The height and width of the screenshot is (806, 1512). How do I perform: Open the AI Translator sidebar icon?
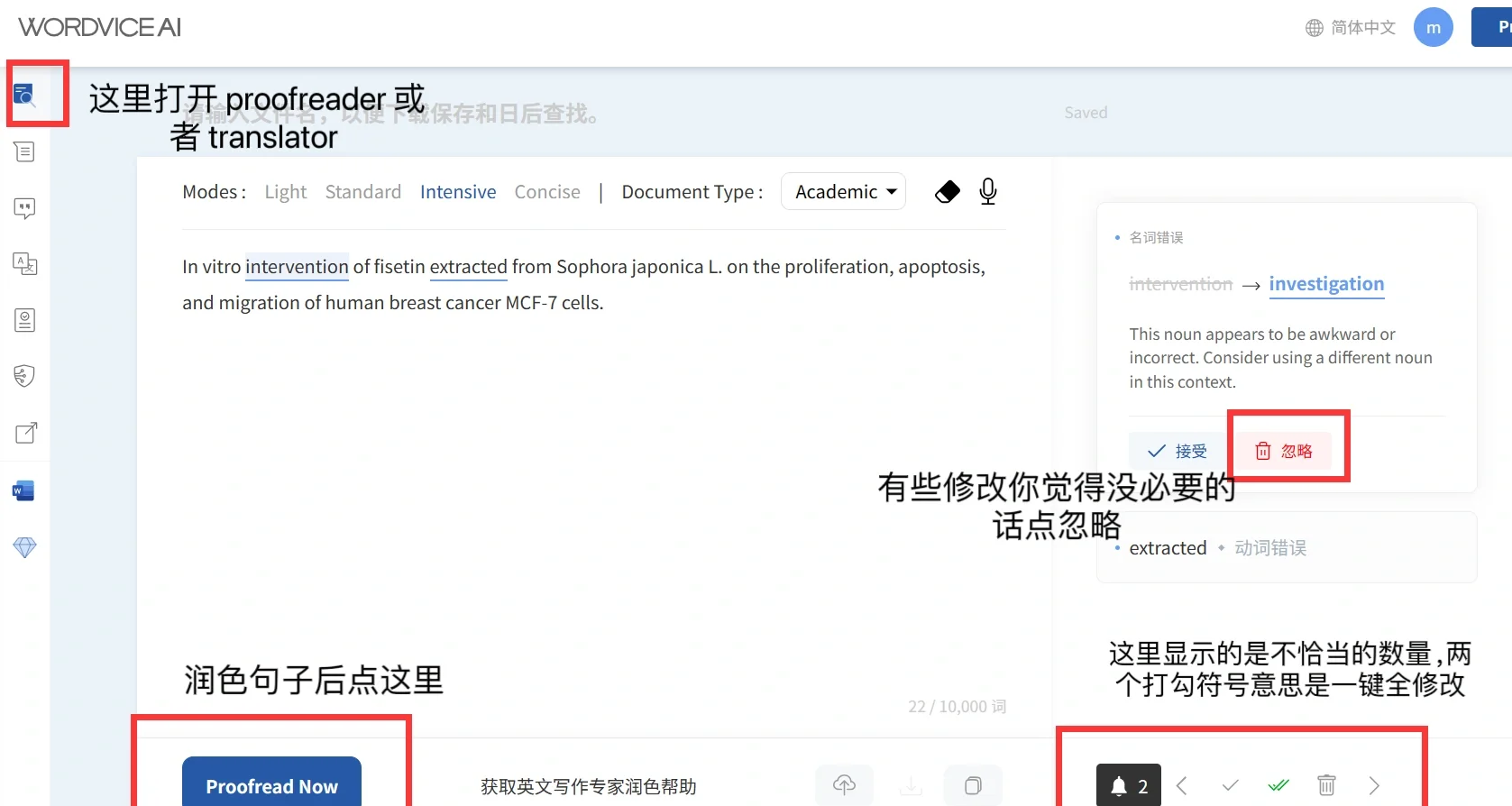click(x=24, y=264)
